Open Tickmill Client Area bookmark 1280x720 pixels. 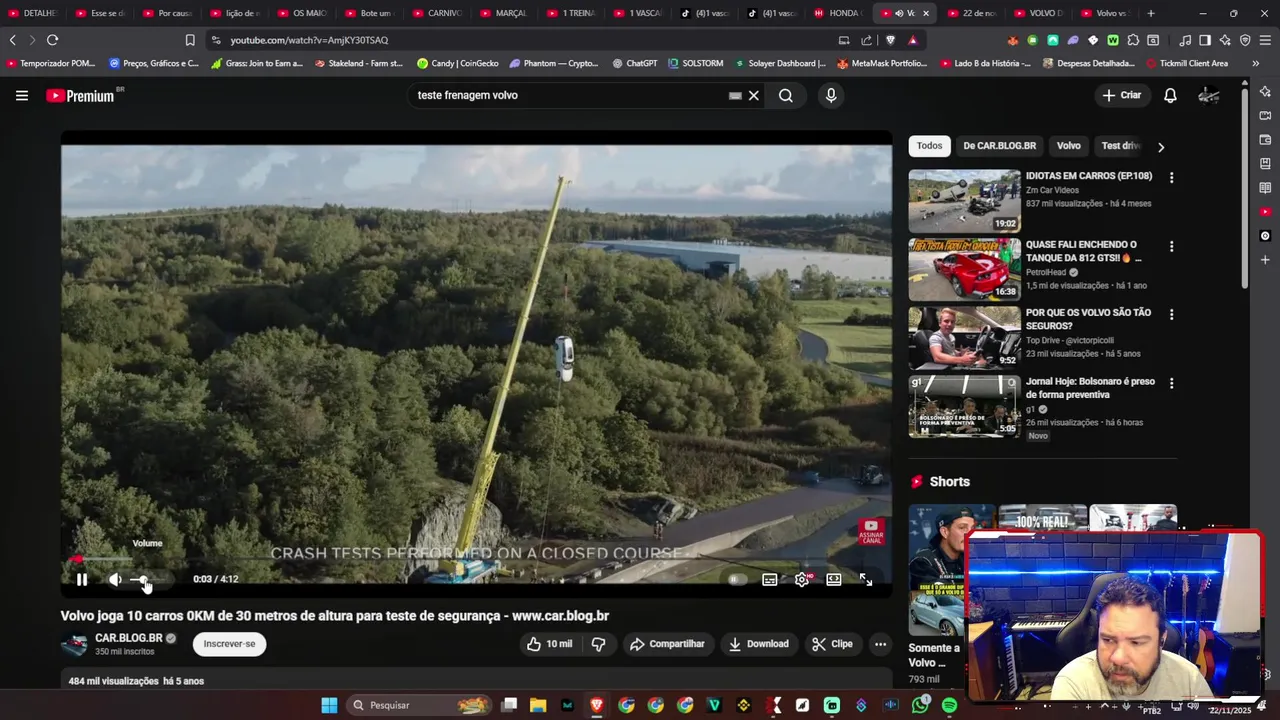1186,63
